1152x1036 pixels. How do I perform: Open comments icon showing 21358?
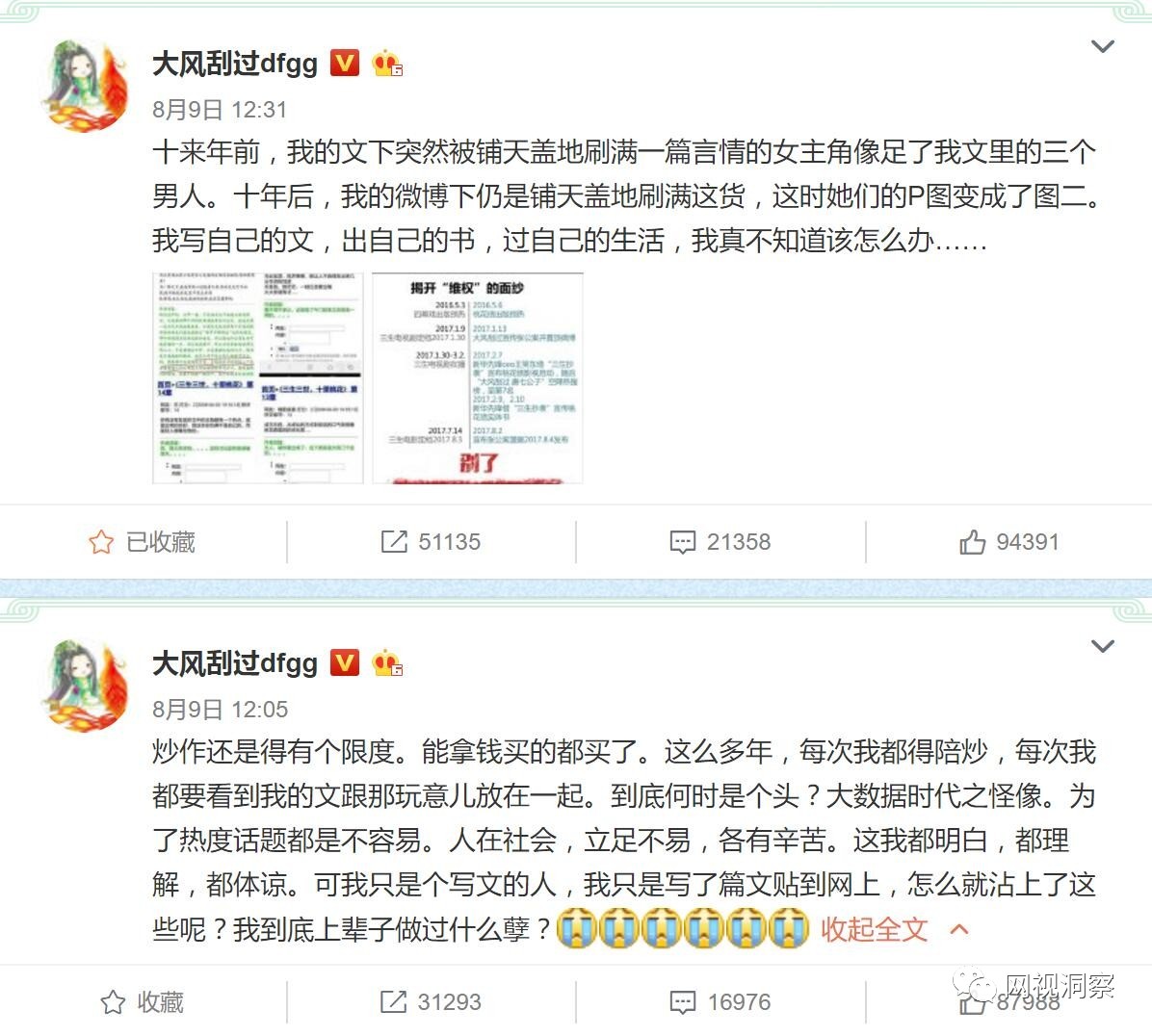pos(683,542)
